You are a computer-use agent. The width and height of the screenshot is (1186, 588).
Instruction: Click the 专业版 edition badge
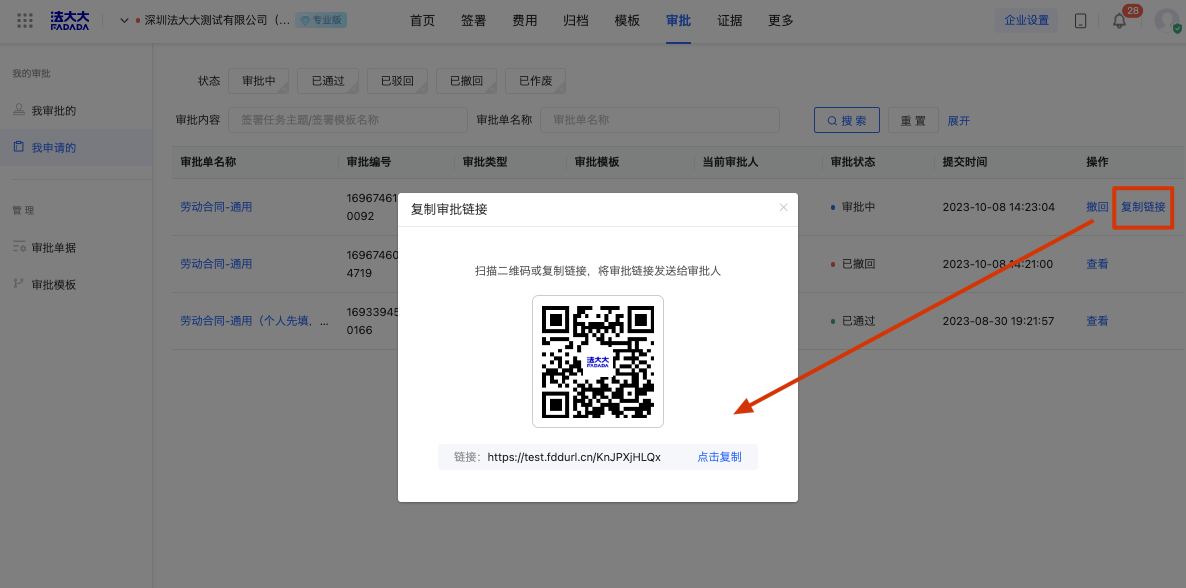(x=321, y=20)
